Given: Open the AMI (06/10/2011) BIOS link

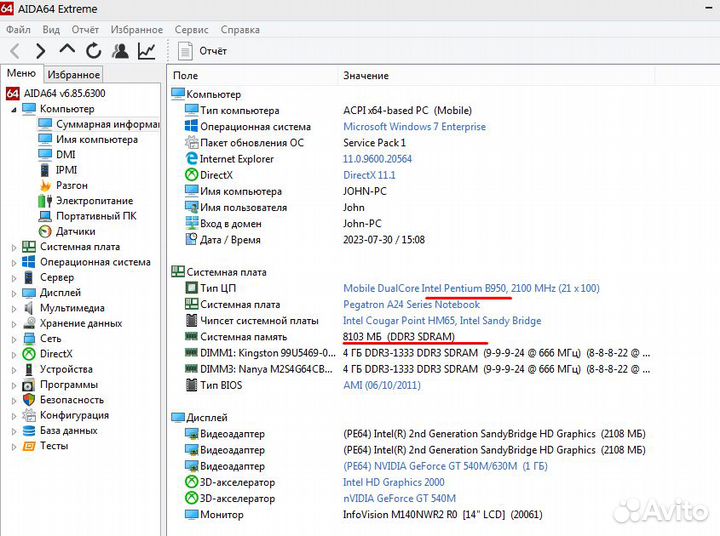Looking at the screenshot, I should tap(382, 385).
